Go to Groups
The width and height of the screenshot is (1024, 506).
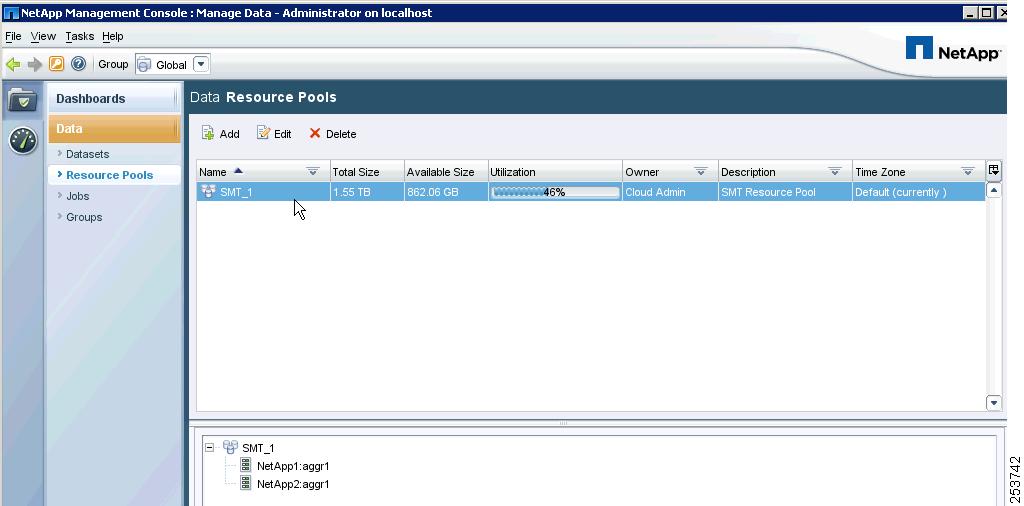coord(84,217)
